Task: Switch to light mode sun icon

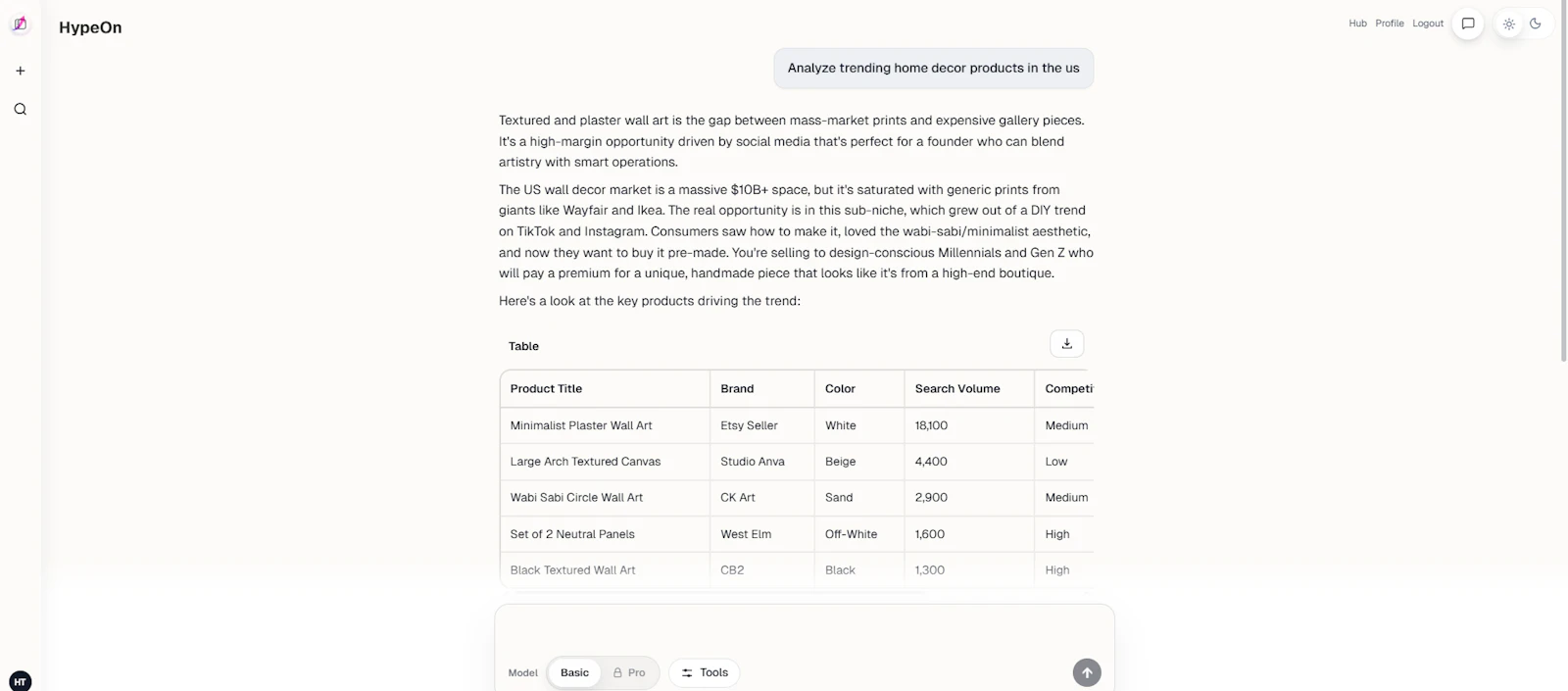Action: click(x=1509, y=24)
